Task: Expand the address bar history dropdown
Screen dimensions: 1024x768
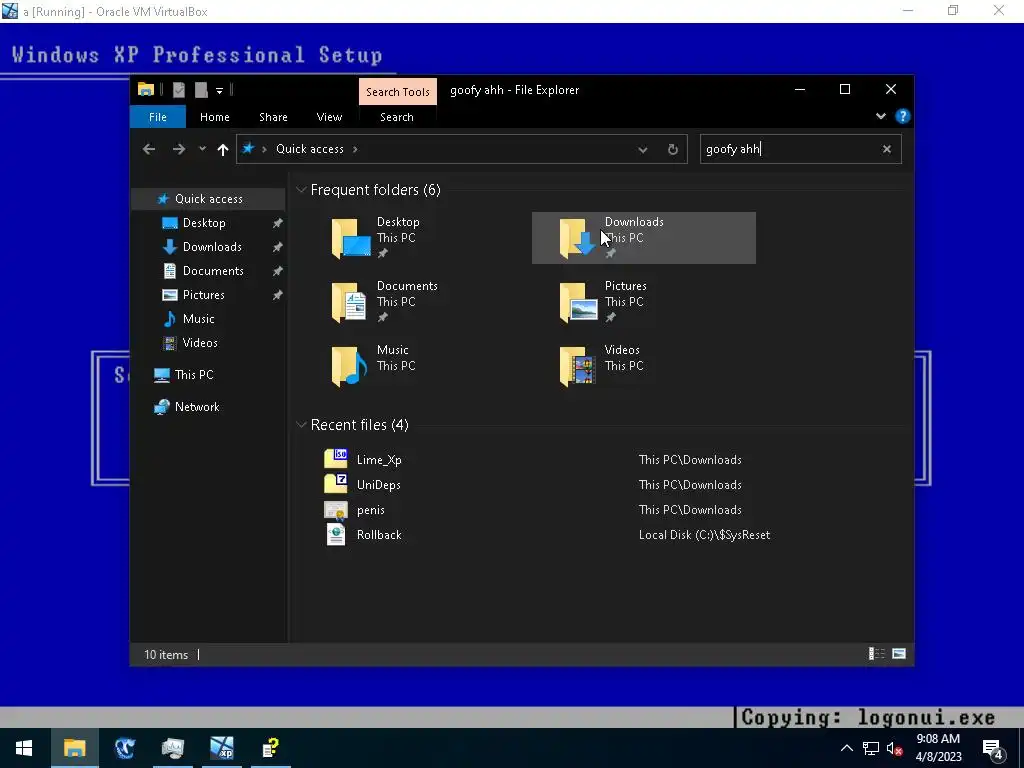Action: 643,150
